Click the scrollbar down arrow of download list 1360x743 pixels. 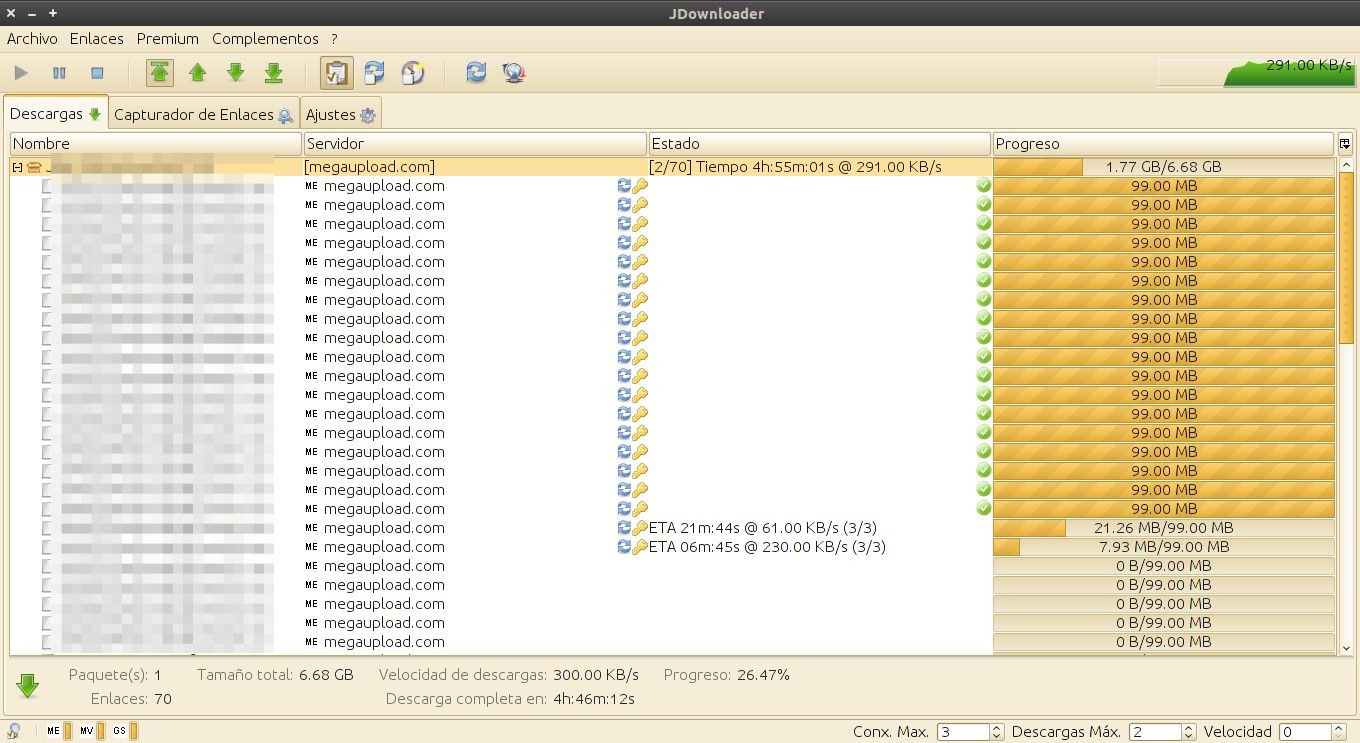click(1346, 648)
